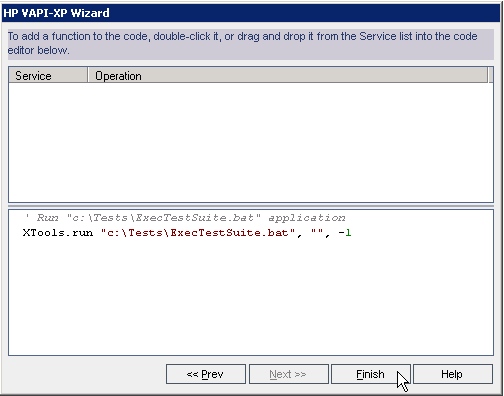Viewport: 504px width, 396px height.
Task: Click the green -1 value in code
Action: coord(345,233)
